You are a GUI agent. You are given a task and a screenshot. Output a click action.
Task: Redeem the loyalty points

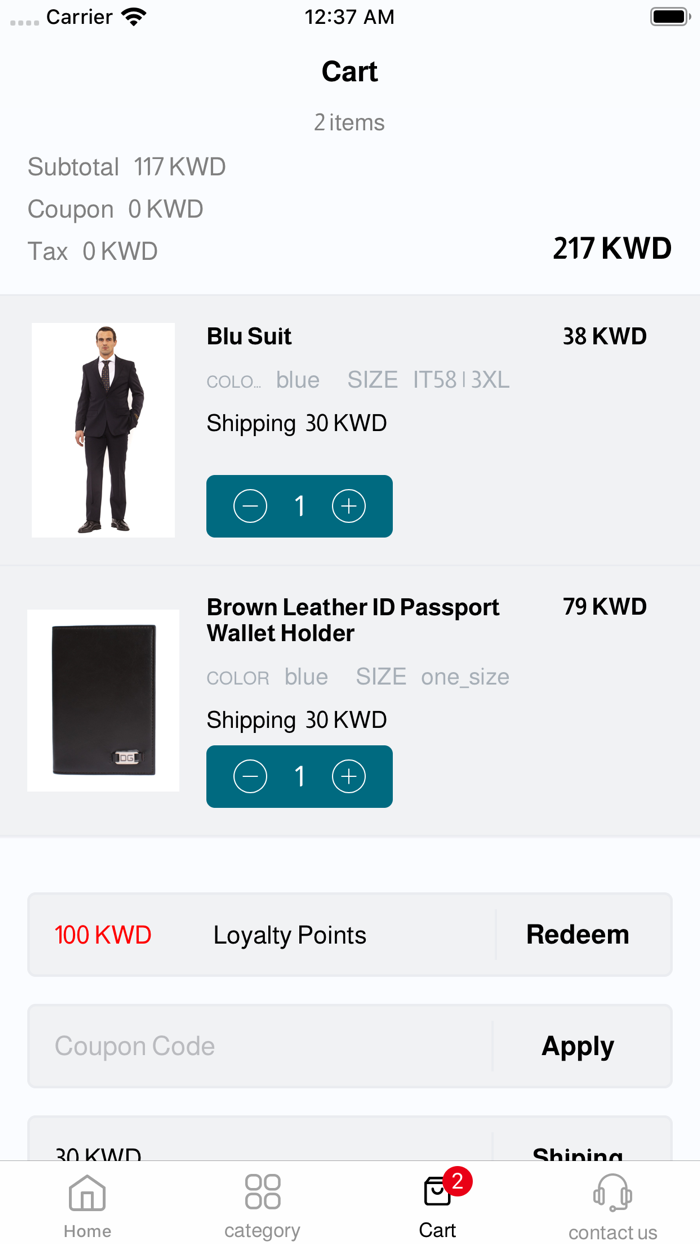click(x=577, y=935)
